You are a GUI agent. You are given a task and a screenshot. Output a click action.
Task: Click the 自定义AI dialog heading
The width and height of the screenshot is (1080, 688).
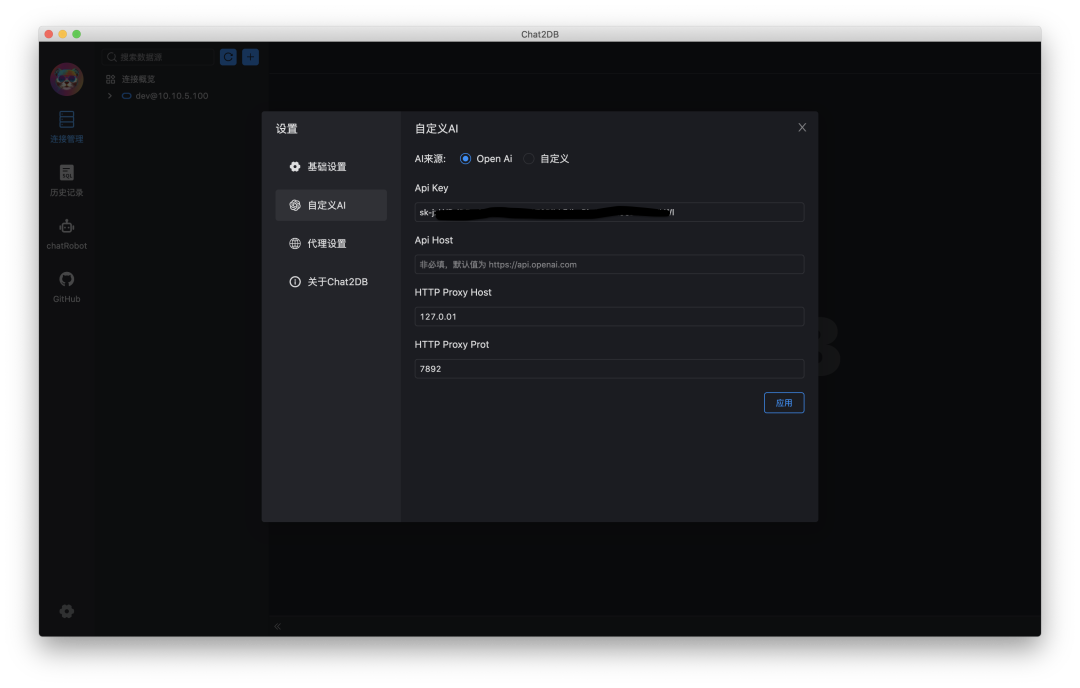tap(436, 129)
